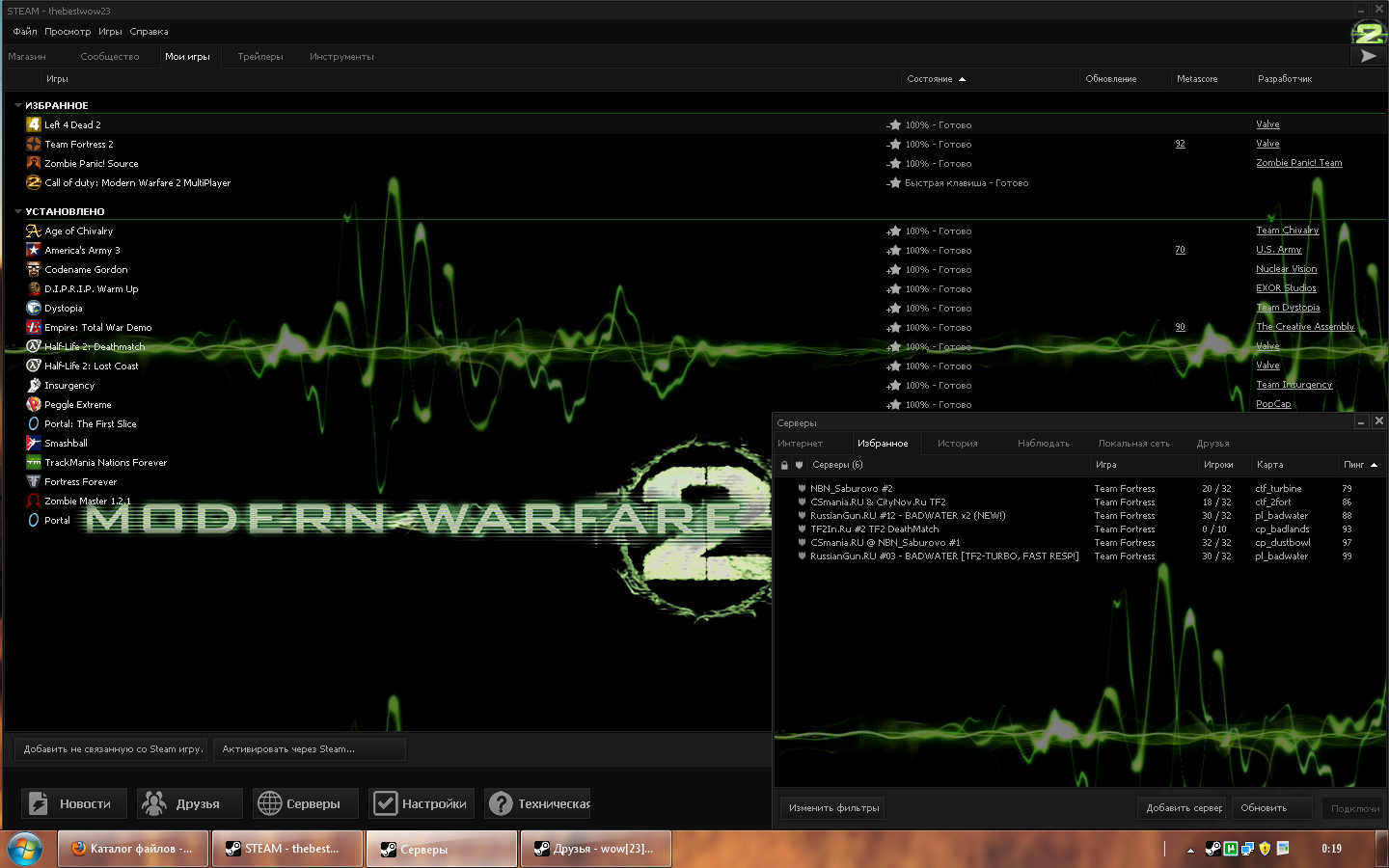Click the Insurgency game icon
The width and height of the screenshot is (1389, 868).
pyautogui.click(x=34, y=385)
